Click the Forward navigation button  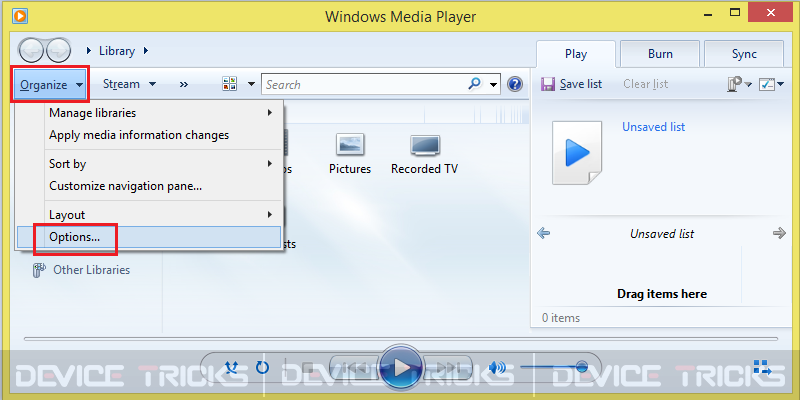coord(58,50)
